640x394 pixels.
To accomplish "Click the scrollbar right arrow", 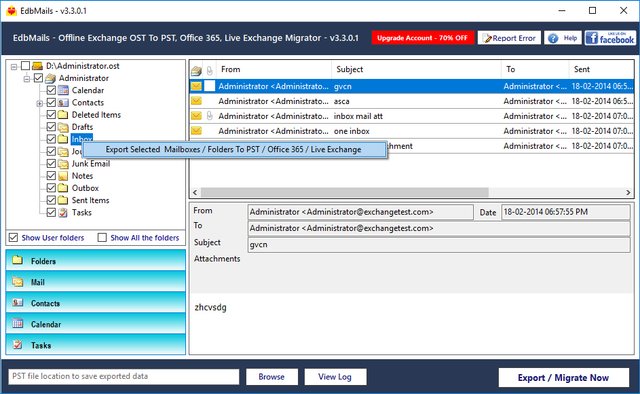I will pyautogui.click(x=628, y=192).
